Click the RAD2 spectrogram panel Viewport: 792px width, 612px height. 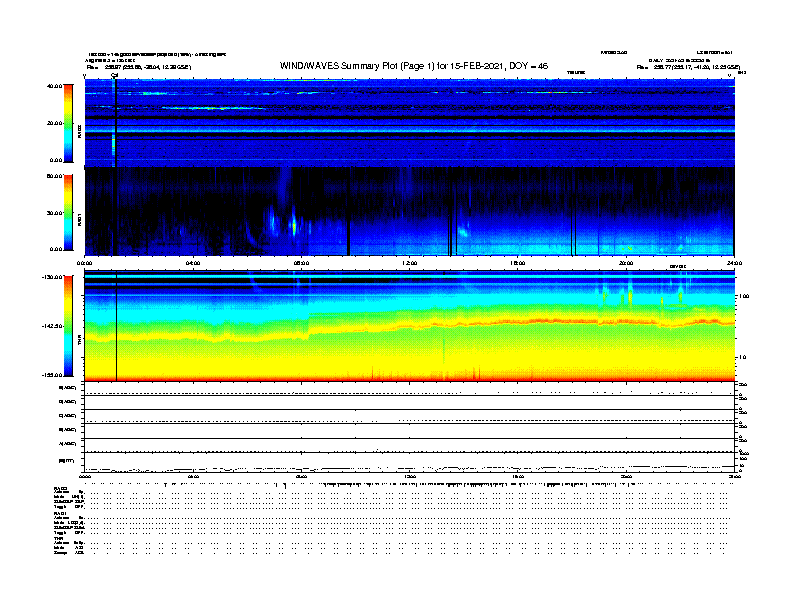pyautogui.click(x=410, y=120)
